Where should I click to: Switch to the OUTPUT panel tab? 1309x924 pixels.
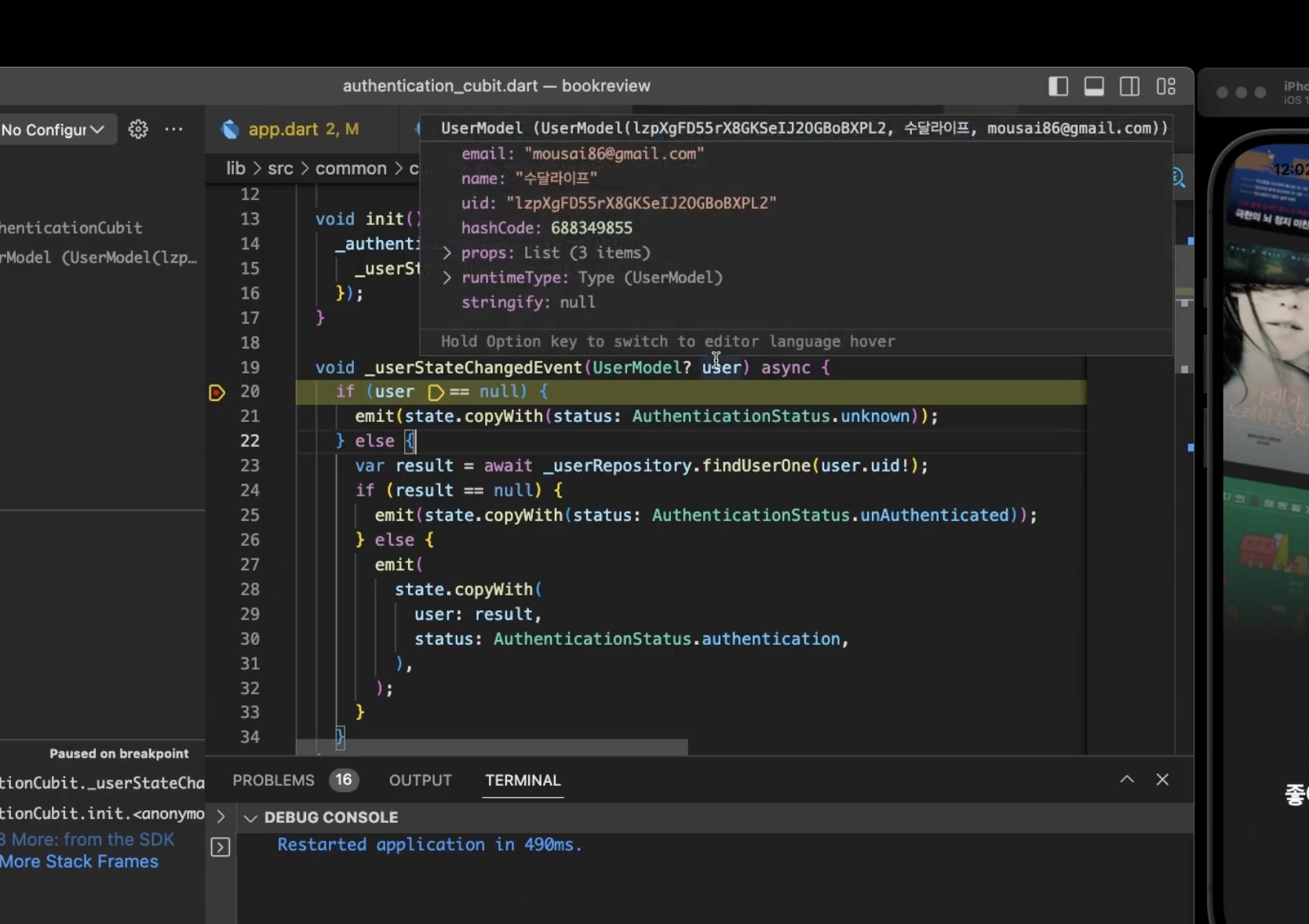[x=421, y=780]
